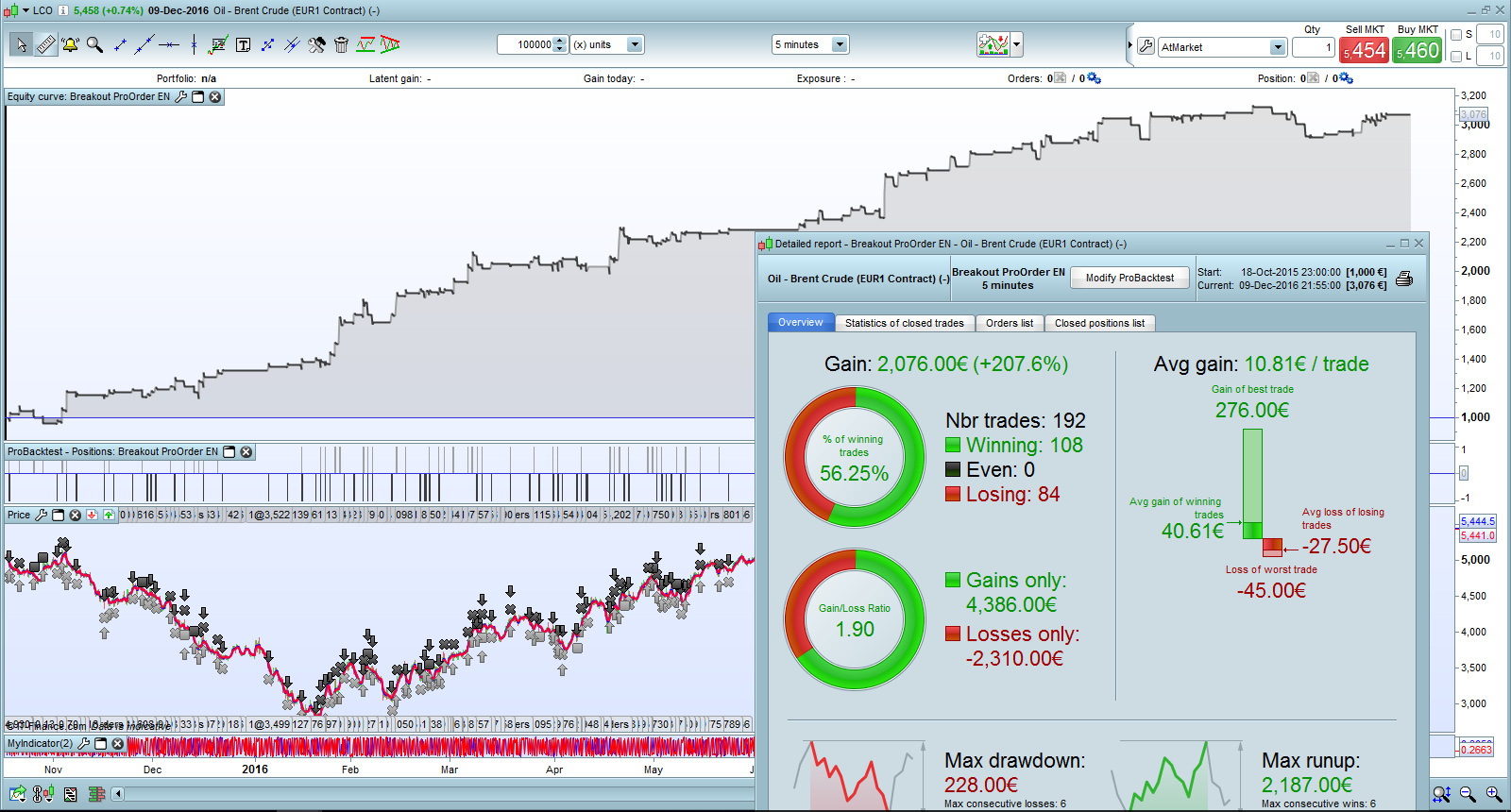The width and height of the screenshot is (1511, 812).
Task: Open the text annotation tool
Action: (243, 44)
